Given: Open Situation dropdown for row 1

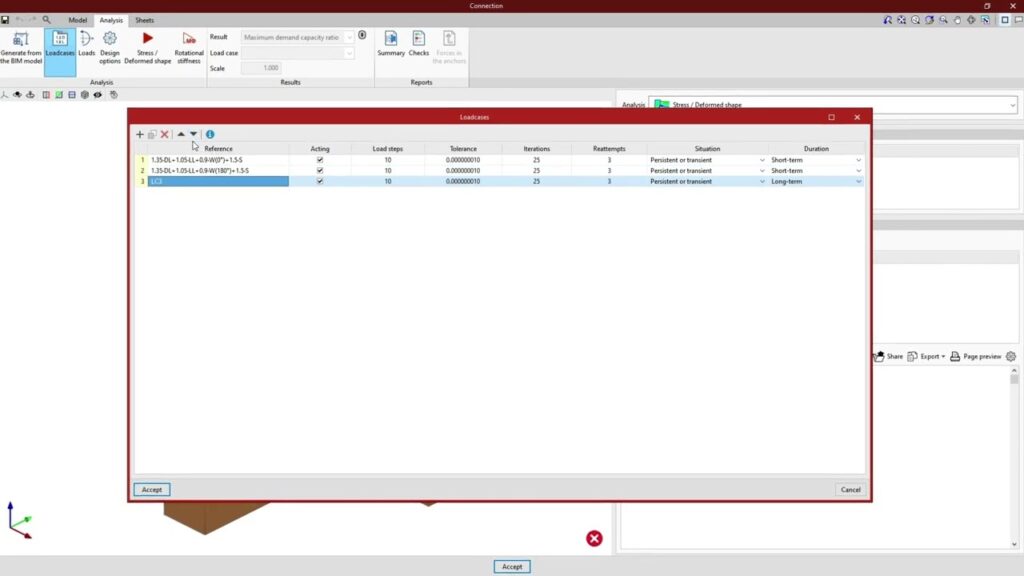Looking at the screenshot, I should [761, 160].
